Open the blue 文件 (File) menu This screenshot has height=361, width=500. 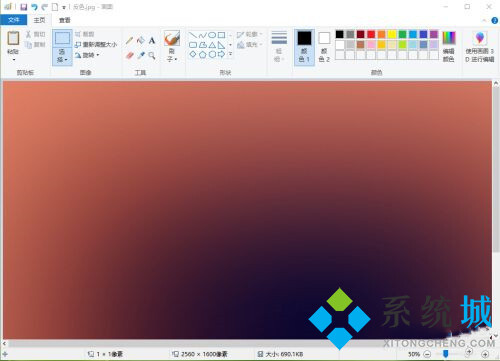13,20
